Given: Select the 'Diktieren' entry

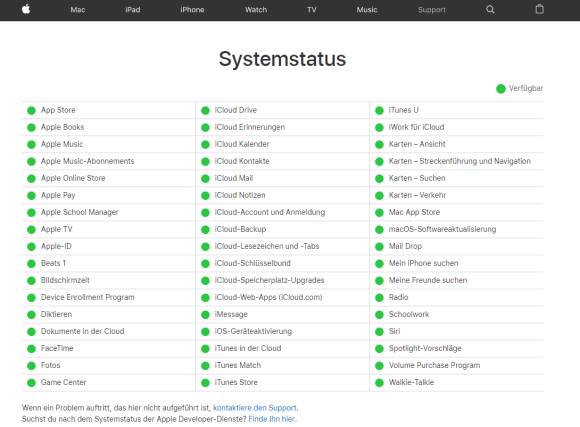Looking at the screenshot, I should 57,314.
